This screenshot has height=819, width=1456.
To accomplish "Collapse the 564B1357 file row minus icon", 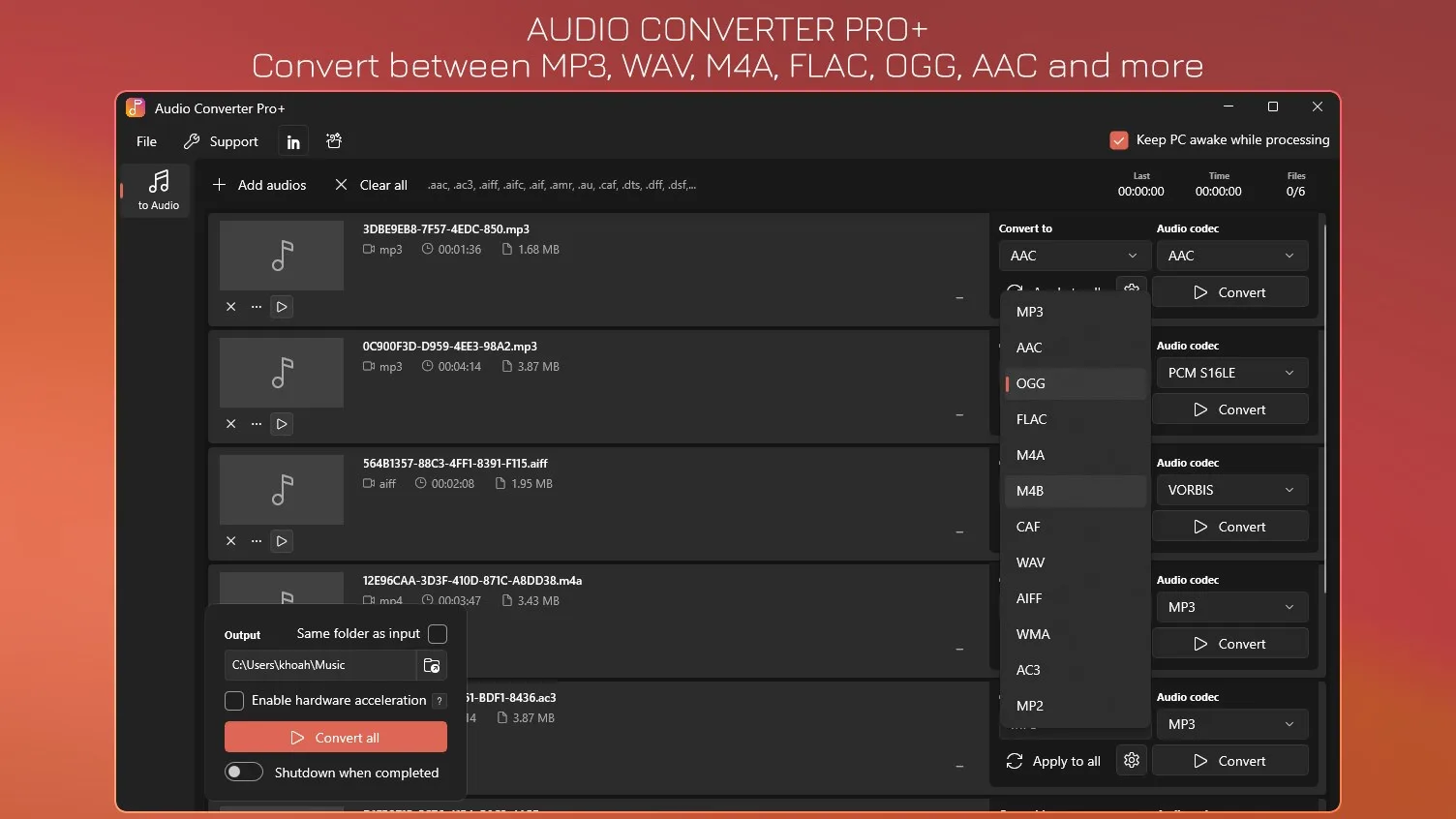I will pyautogui.click(x=959, y=532).
